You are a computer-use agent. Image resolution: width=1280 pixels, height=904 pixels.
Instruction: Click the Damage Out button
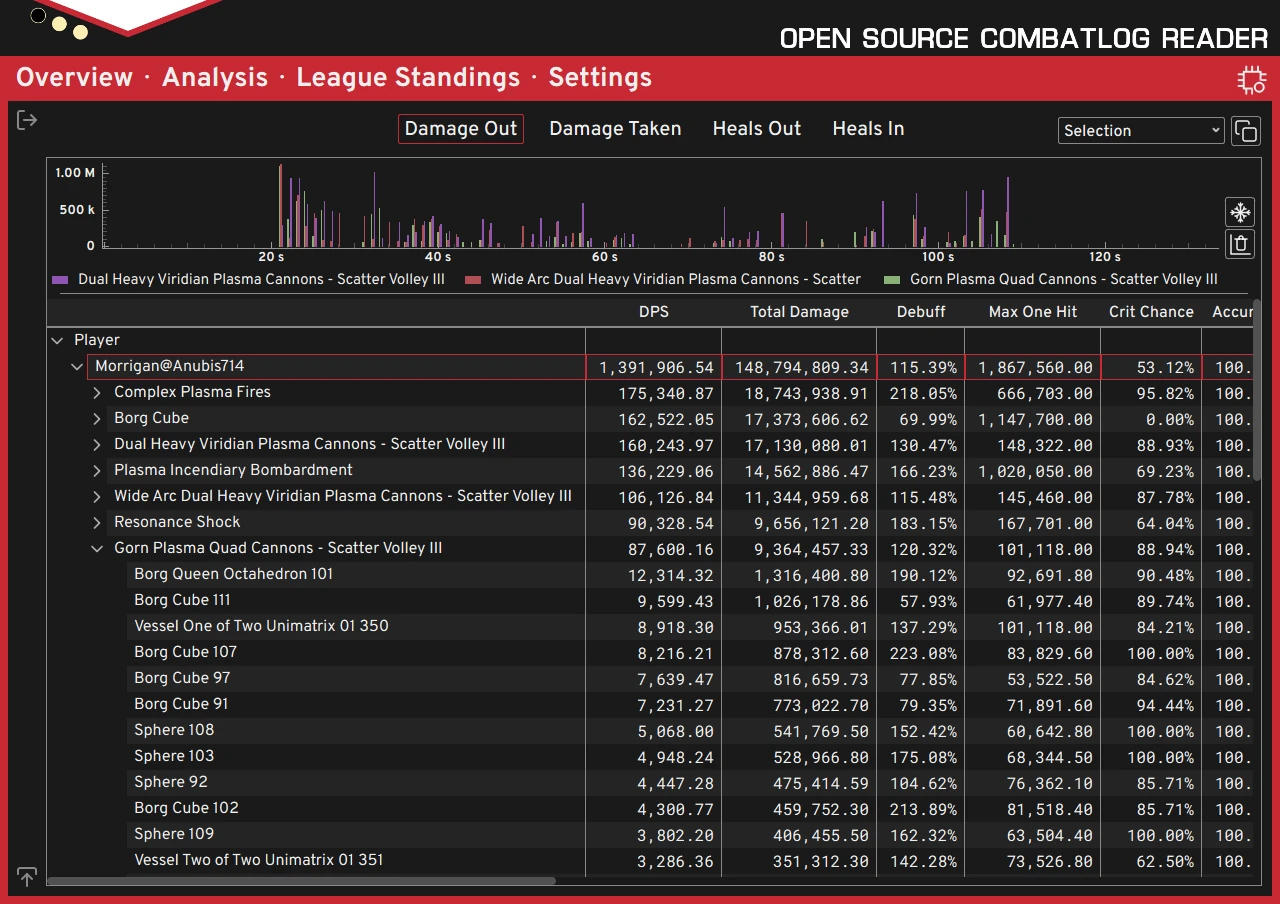pos(460,128)
